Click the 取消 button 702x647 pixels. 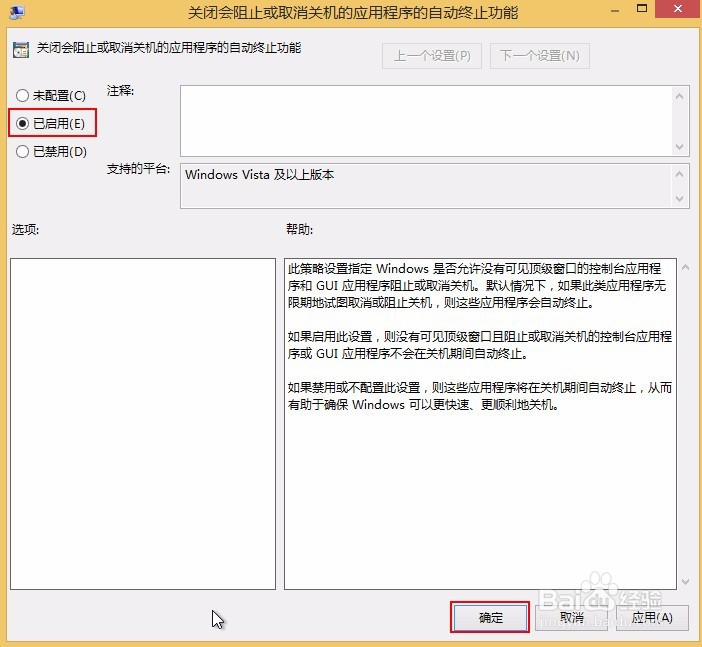[x=571, y=617]
